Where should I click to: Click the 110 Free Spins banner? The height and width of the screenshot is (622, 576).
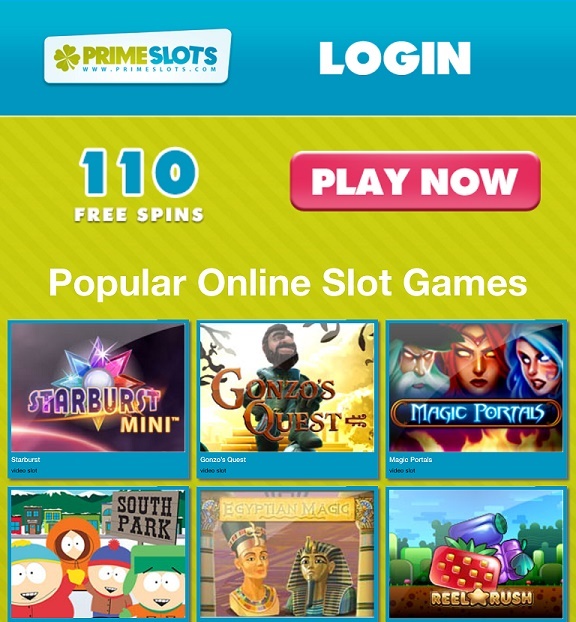click(x=138, y=184)
